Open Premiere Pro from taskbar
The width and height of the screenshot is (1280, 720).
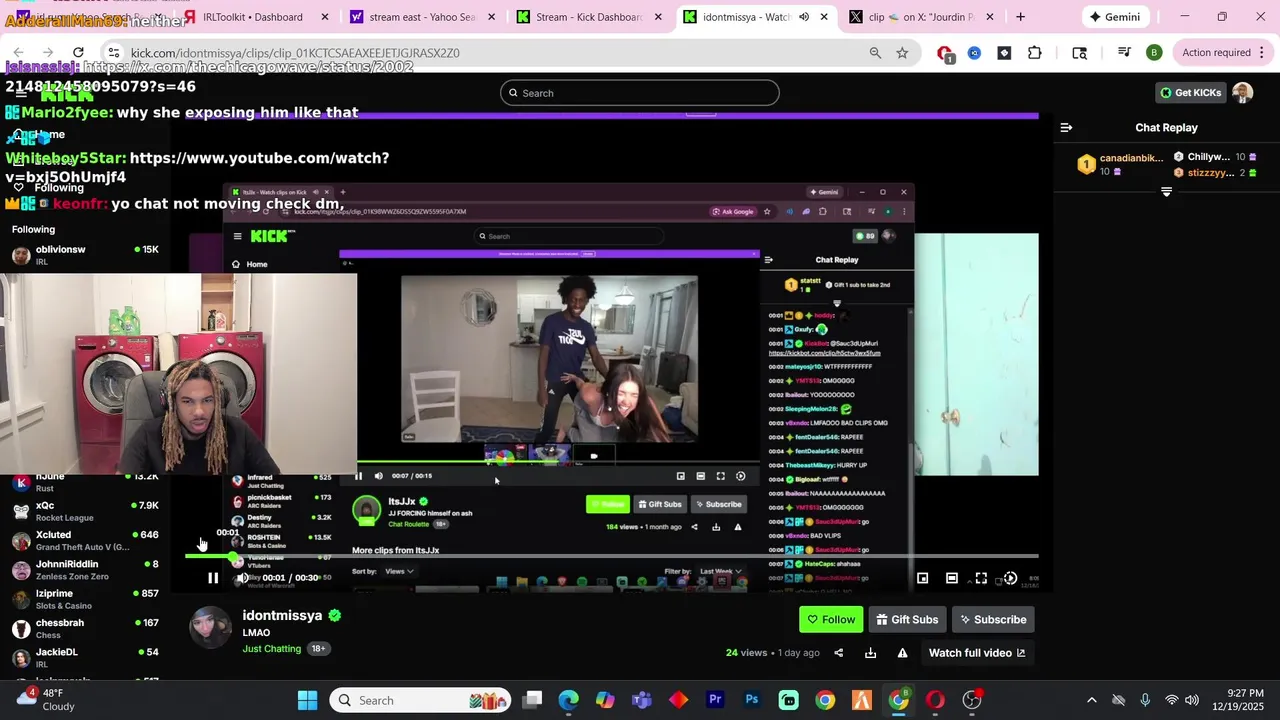[715, 700]
